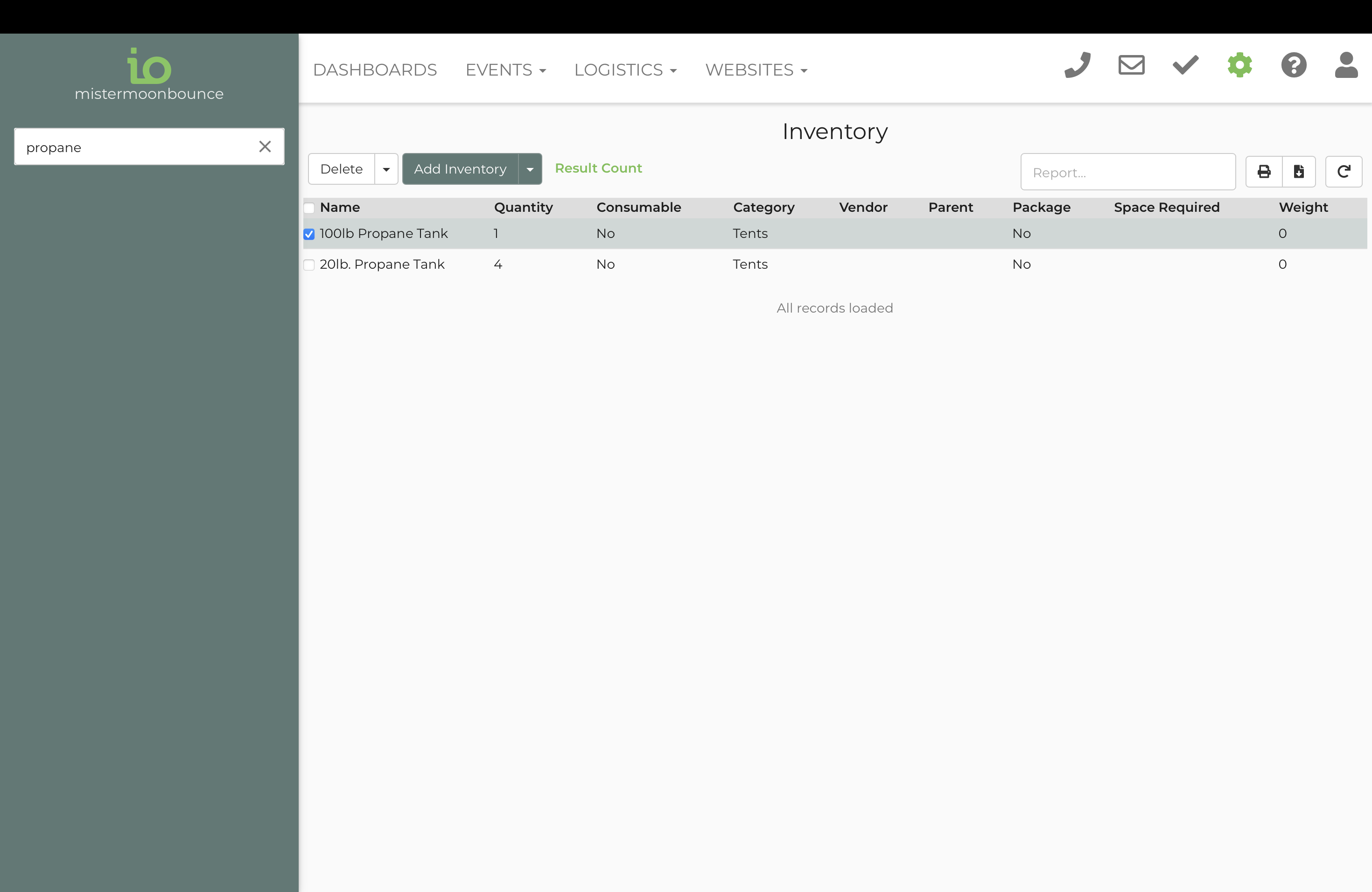Viewport: 1372px width, 892px height.
Task: Click the print report icon
Action: coord(1264,172)
